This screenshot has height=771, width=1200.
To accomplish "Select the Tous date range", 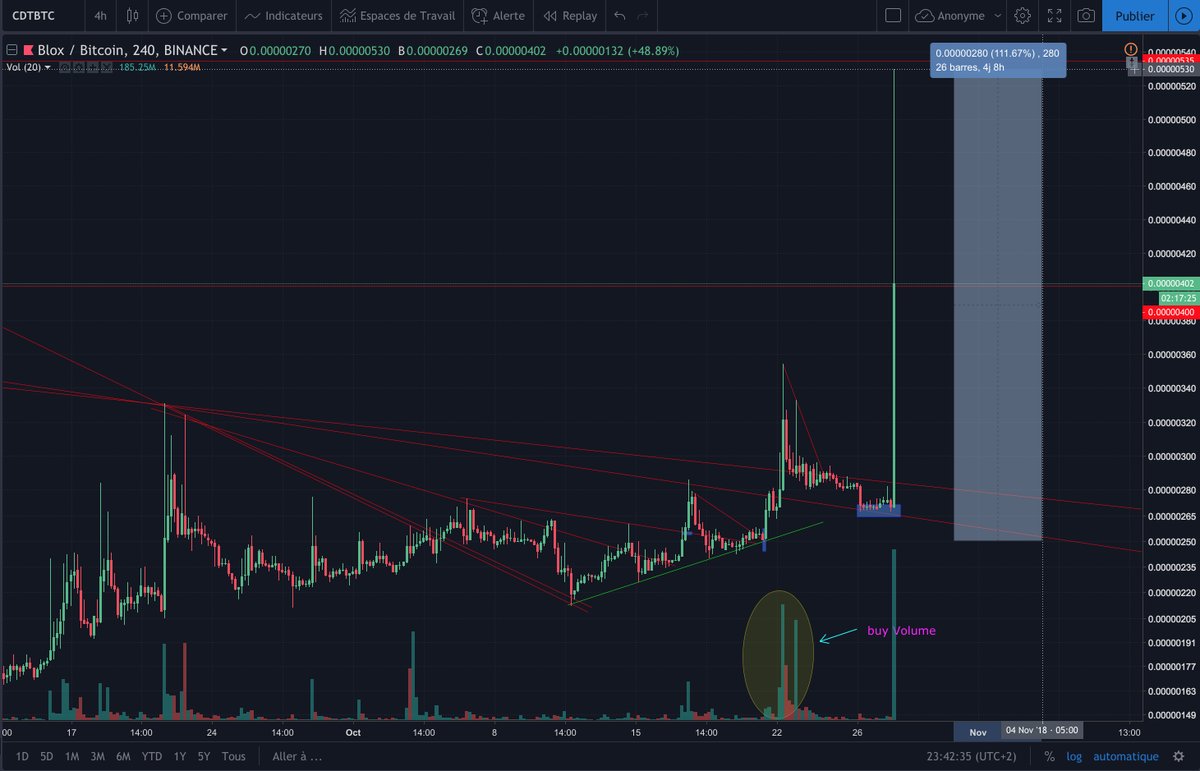I will tap(233, 756).
